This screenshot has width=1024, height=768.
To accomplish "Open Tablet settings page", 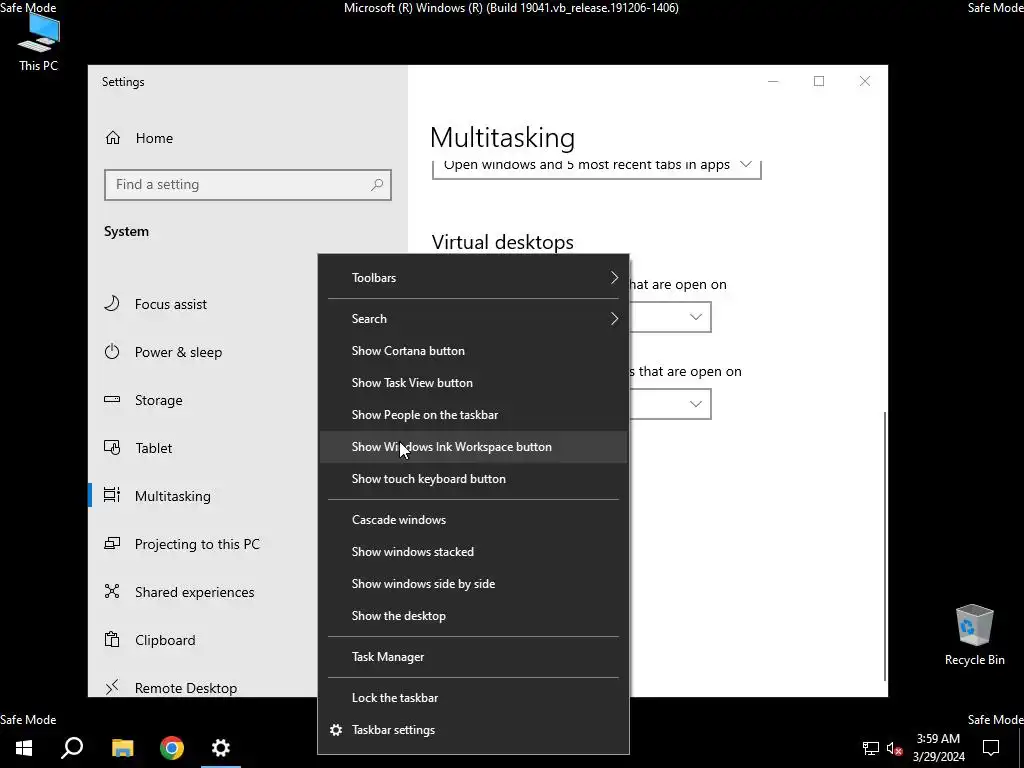I will pyautogui.click(x=202, y=448).
